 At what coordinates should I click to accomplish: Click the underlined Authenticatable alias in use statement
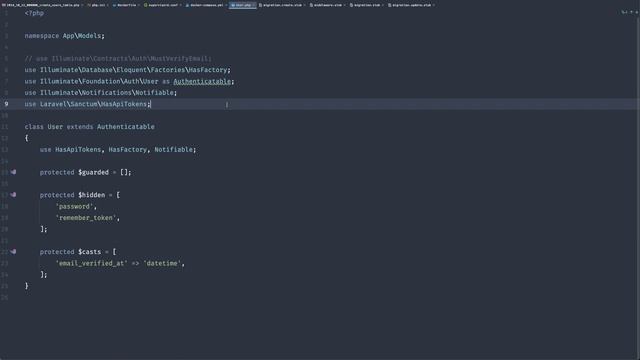coord(202,81)
